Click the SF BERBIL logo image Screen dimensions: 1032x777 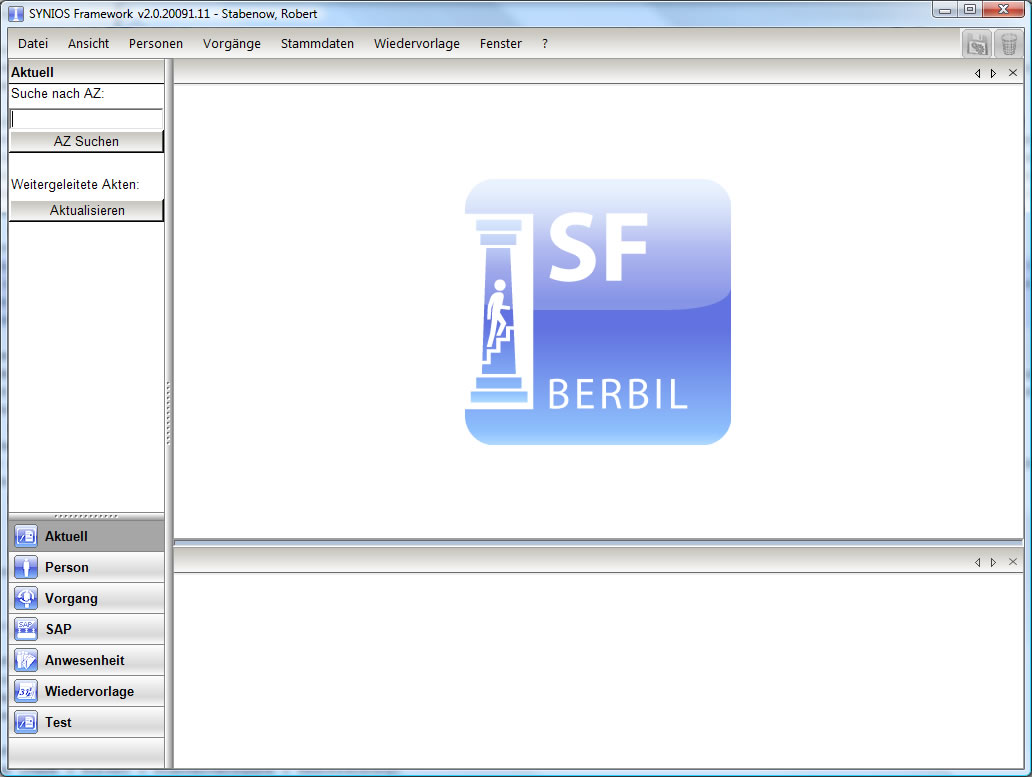coord(598,312)
